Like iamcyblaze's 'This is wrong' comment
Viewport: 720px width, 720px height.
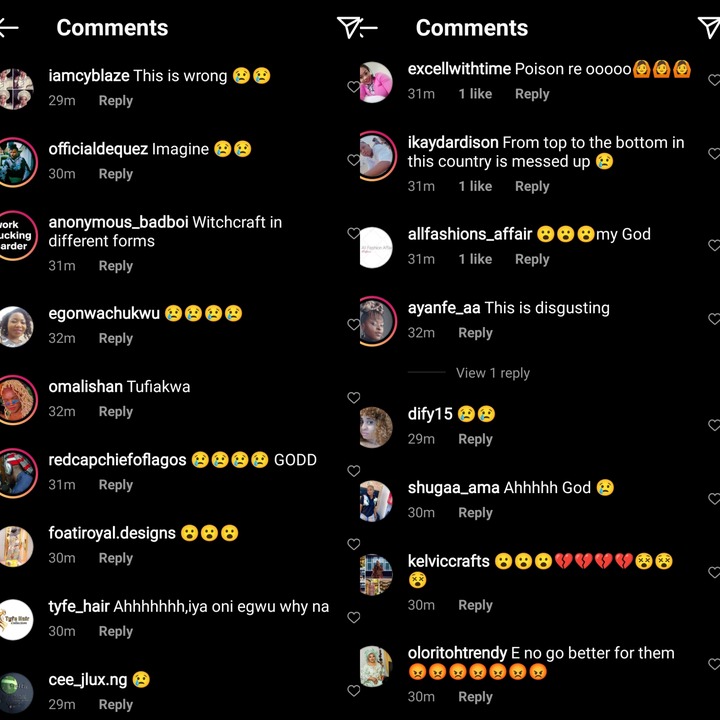[x=353, y=86]
